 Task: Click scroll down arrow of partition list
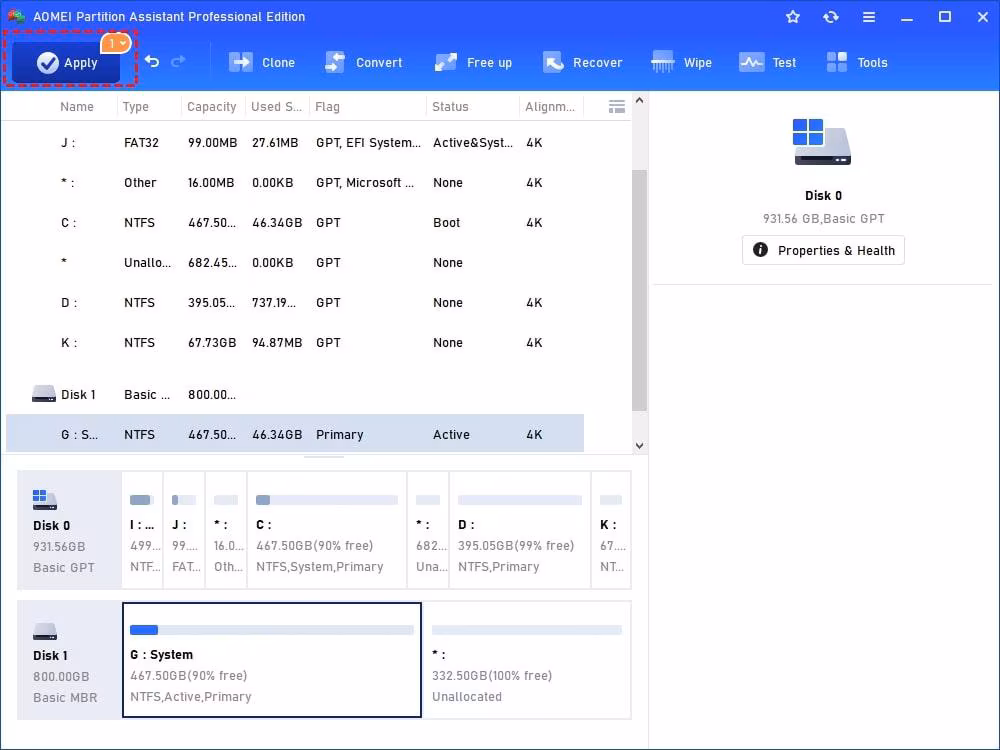pyautogui.click(x=640, y=446)
